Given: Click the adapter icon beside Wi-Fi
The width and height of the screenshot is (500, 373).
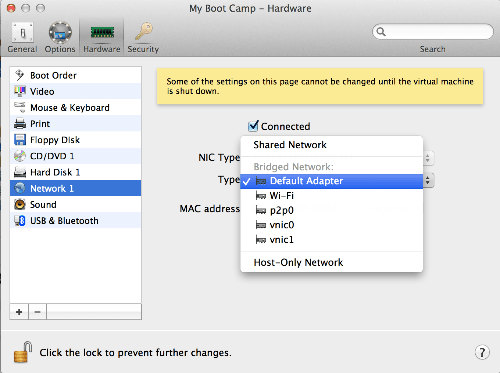Looking at the screenshot, I should pos(261,196).
